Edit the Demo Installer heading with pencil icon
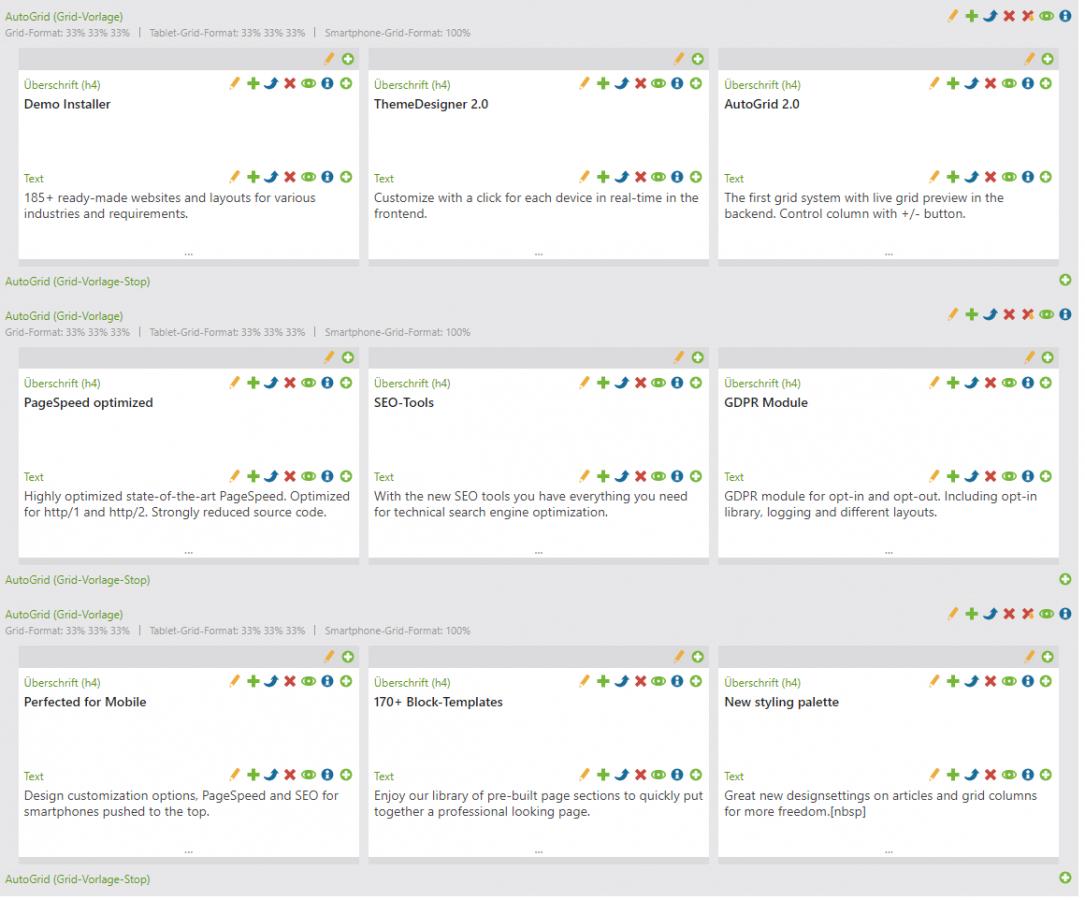Image resolution: width=1085 pixels, height=900 pixels. coord(234,84)
